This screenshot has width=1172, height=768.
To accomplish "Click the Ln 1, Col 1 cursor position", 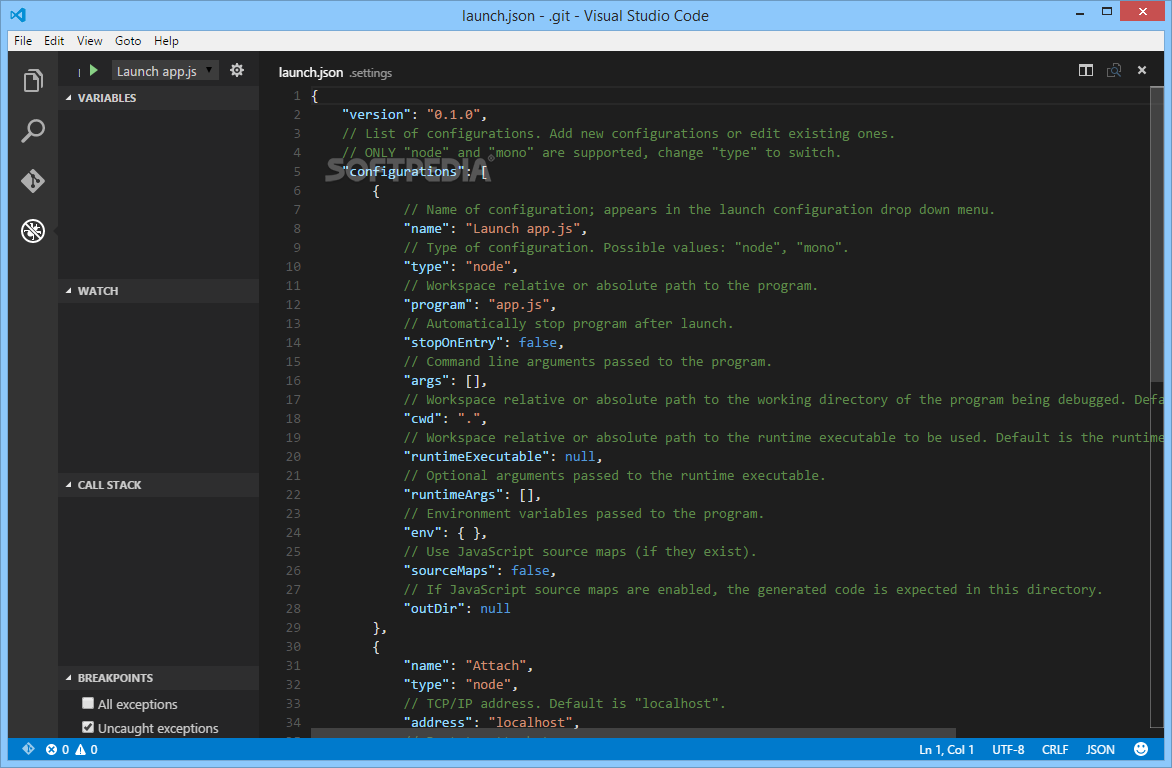I will tap(946, 749).
